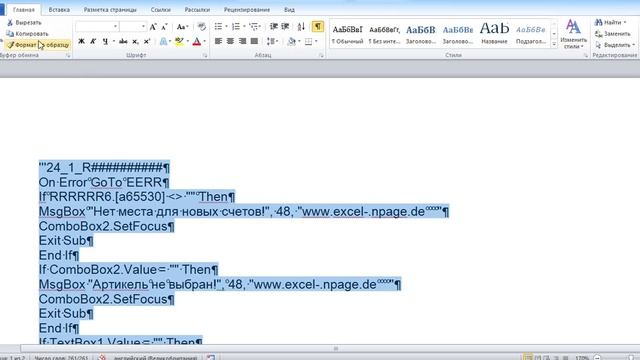Open the font color dropdown arrow

[204, 41]
